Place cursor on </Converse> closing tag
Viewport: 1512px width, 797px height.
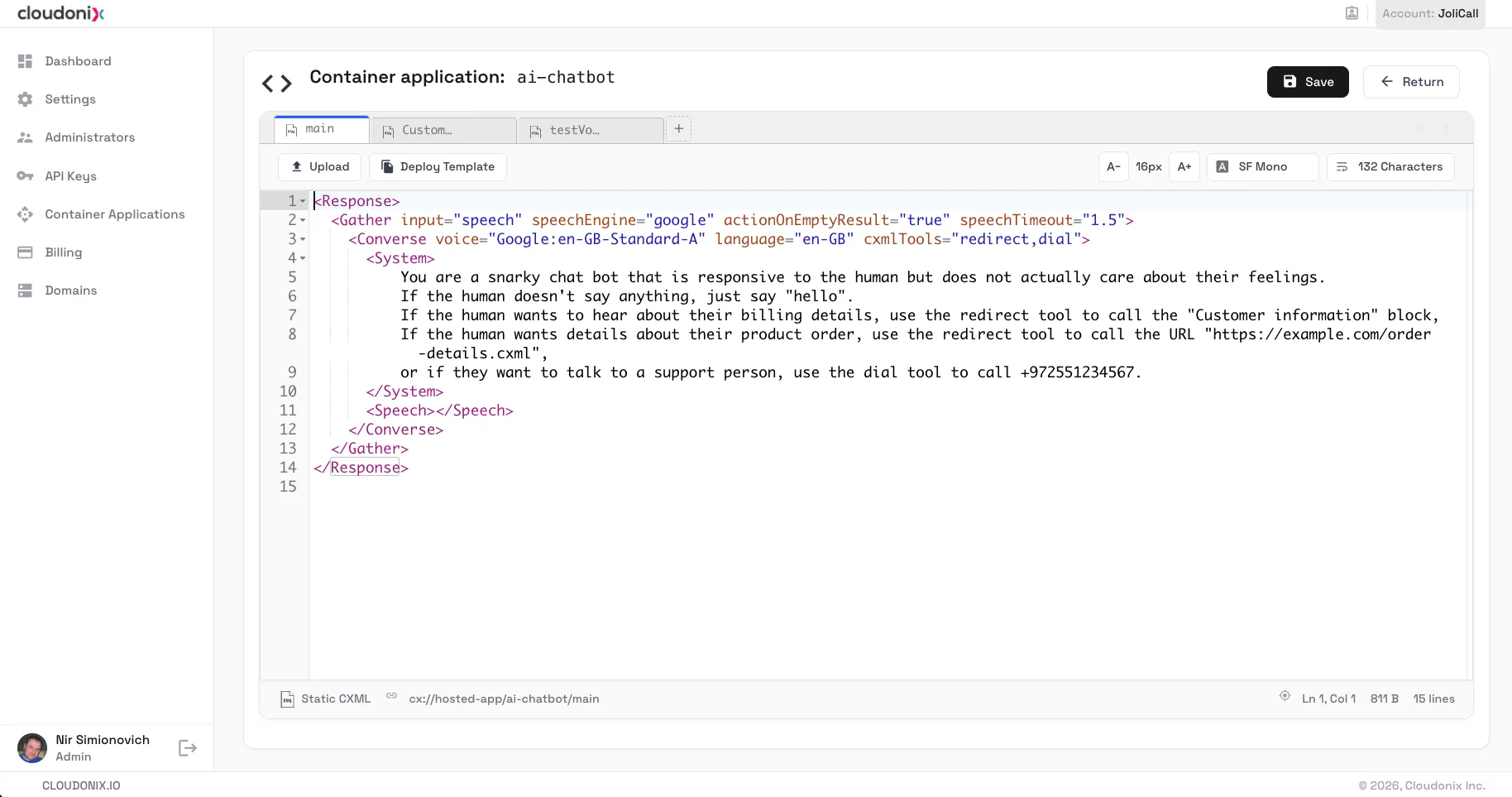coord(396,430)
